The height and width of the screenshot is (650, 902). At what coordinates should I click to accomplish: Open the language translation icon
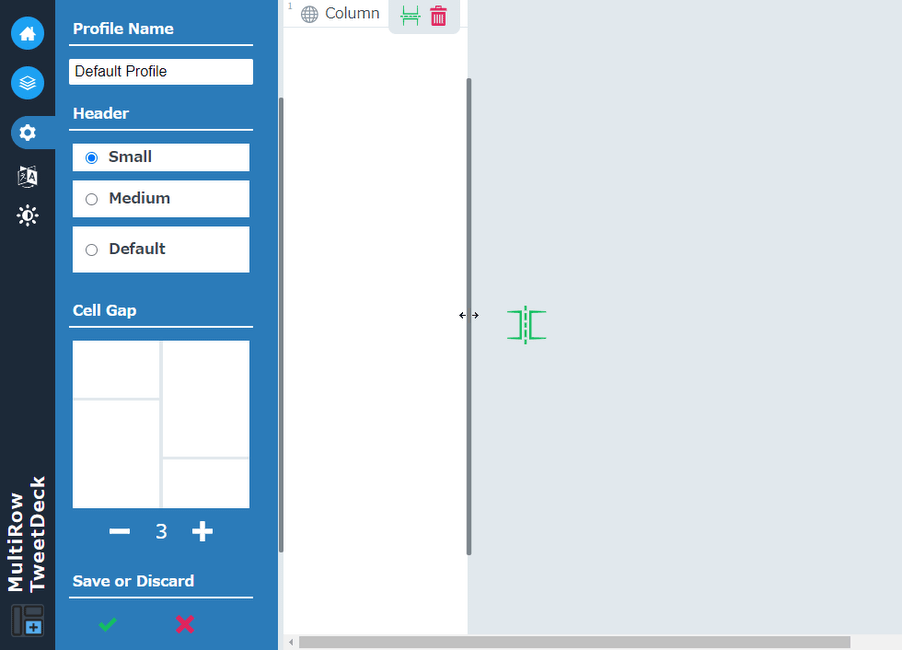pyautogui.click(x=28, y=177)
